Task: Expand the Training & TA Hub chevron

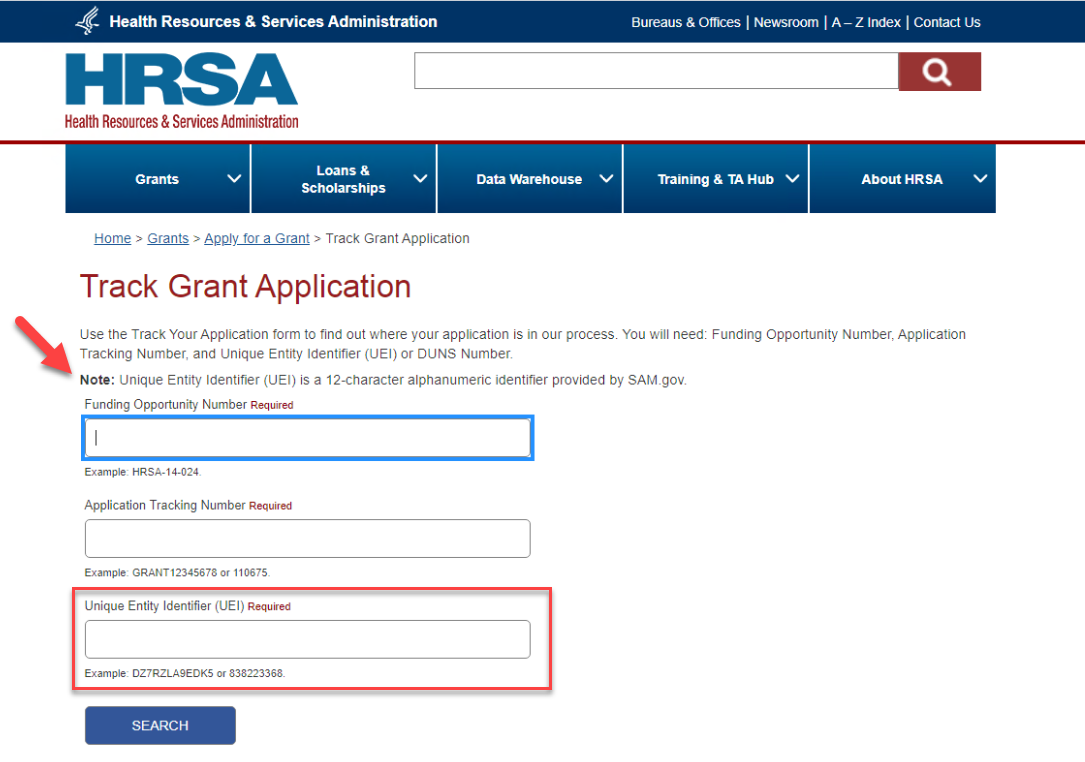Action: coord(792,179)
